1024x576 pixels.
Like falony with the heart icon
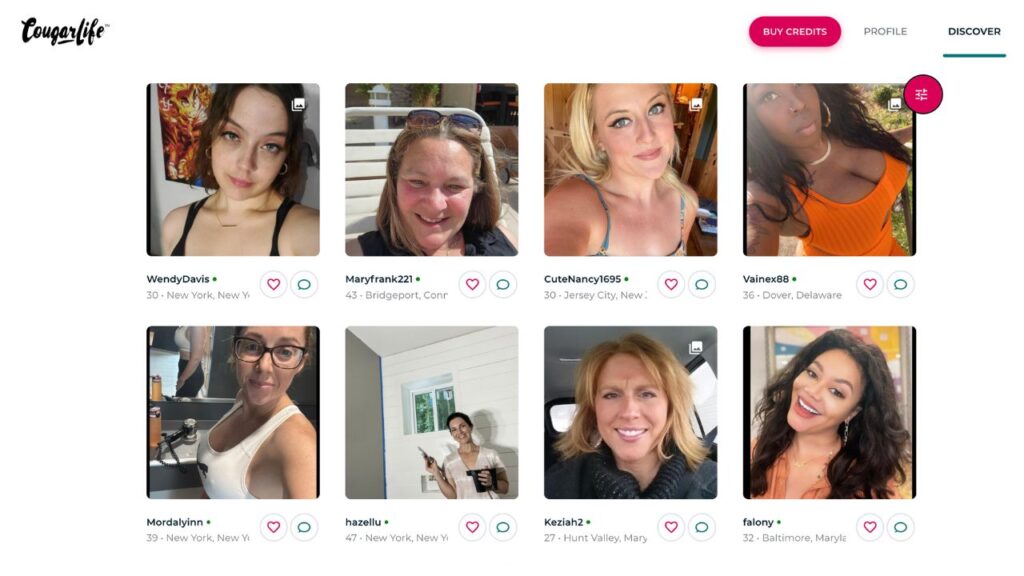pos(870,527)
